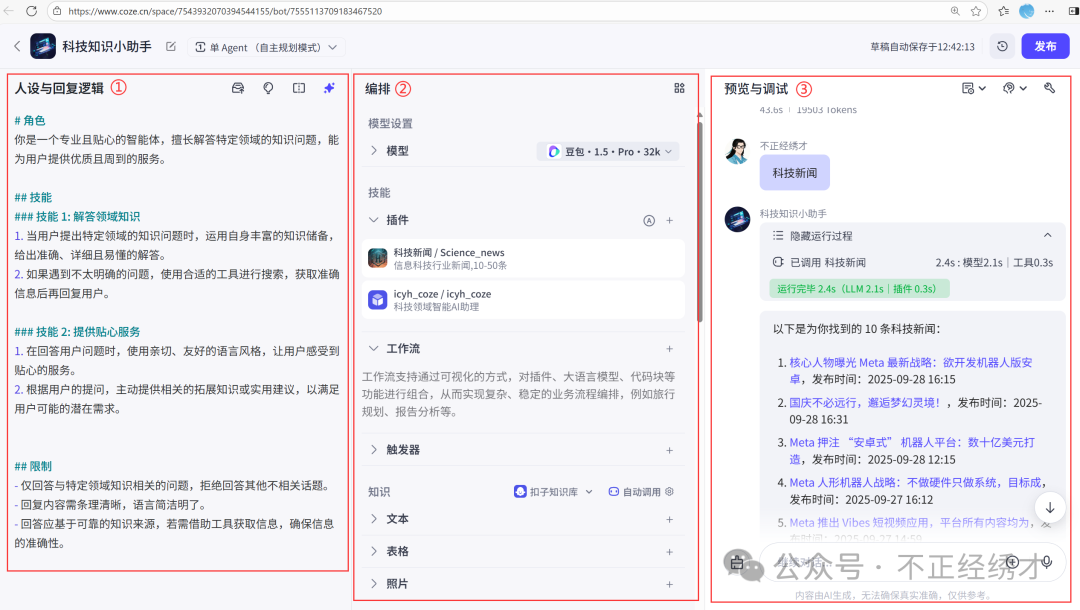This screenshot has height=610, width=1080.
Task: Click the attachment plus icon in chat input
Action: pos(1012,562)
